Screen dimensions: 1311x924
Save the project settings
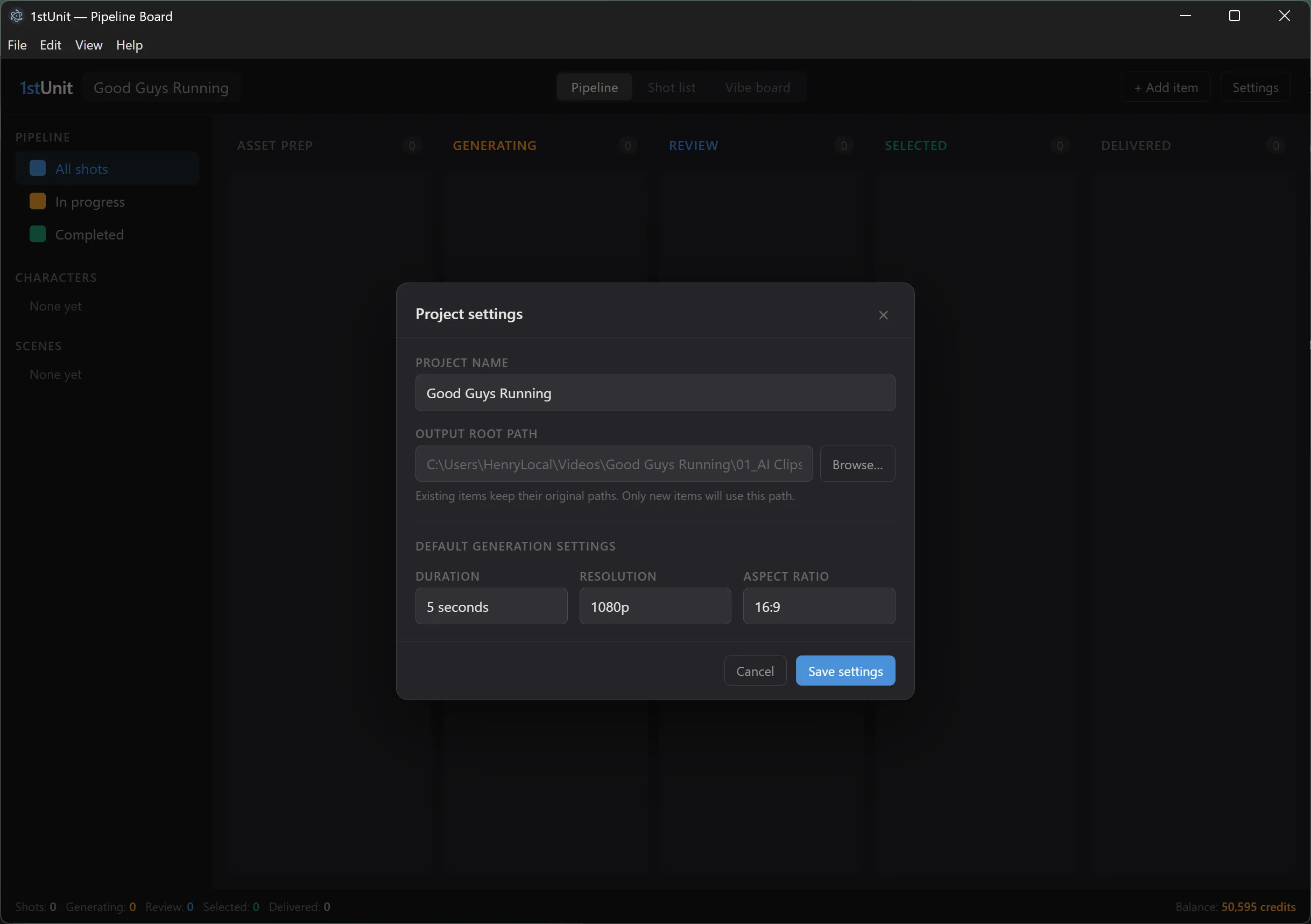point(845,671)
